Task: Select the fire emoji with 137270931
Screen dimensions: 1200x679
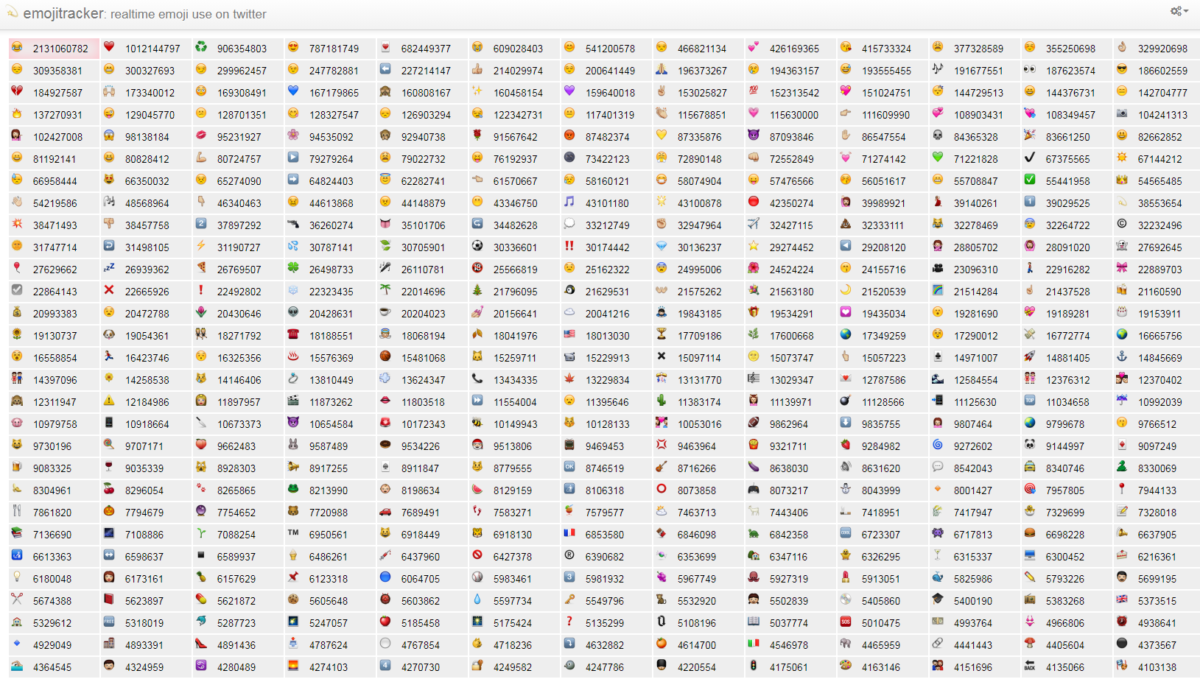Action: (x=17, y=114)
